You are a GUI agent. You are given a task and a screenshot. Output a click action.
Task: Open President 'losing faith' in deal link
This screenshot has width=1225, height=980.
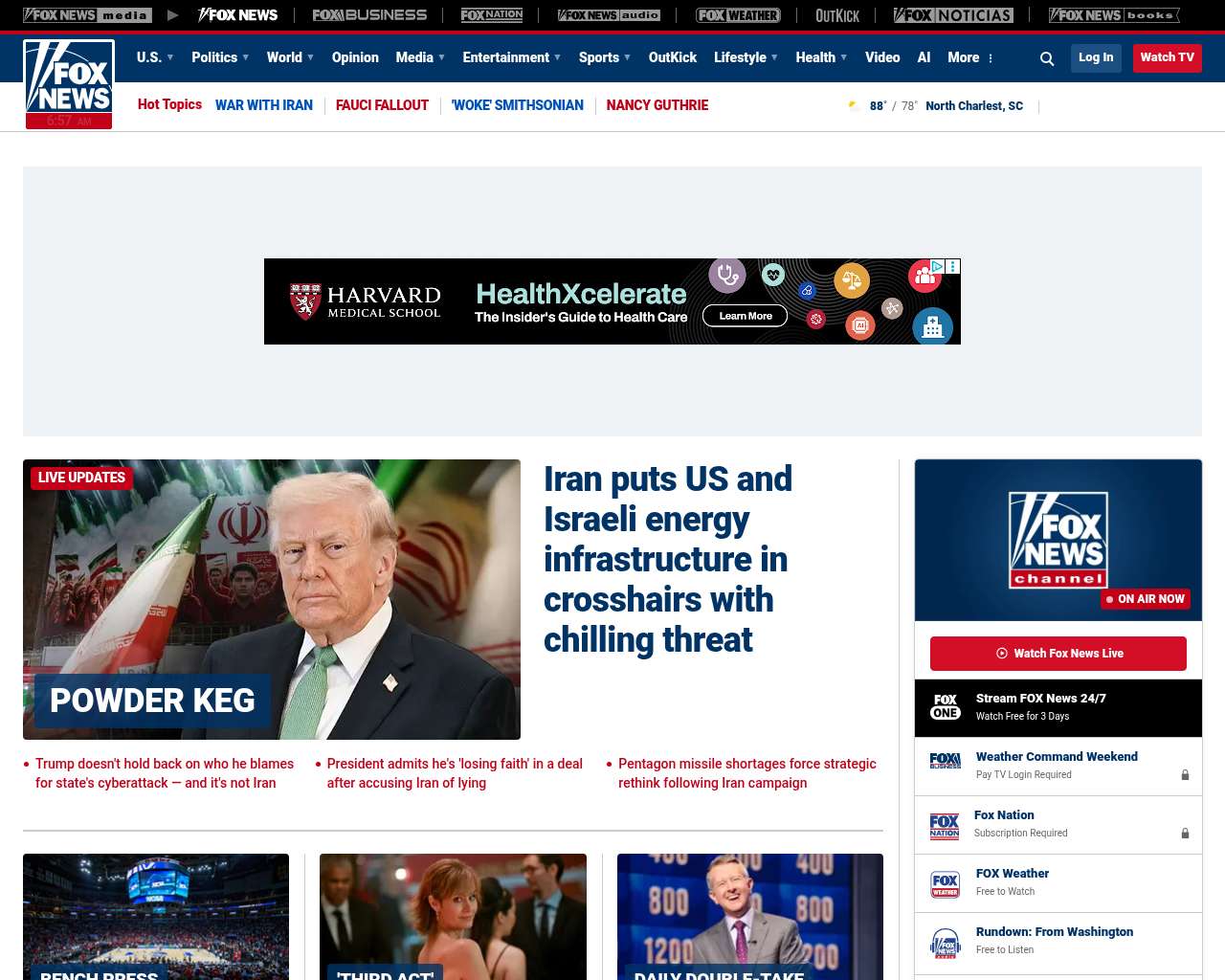tap(455, 773)
